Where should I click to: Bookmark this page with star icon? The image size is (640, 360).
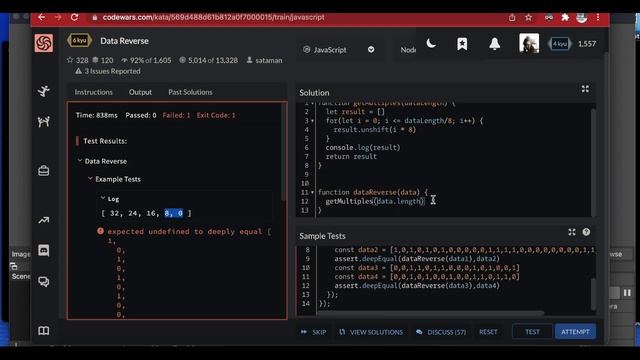[x=529, y=17]
